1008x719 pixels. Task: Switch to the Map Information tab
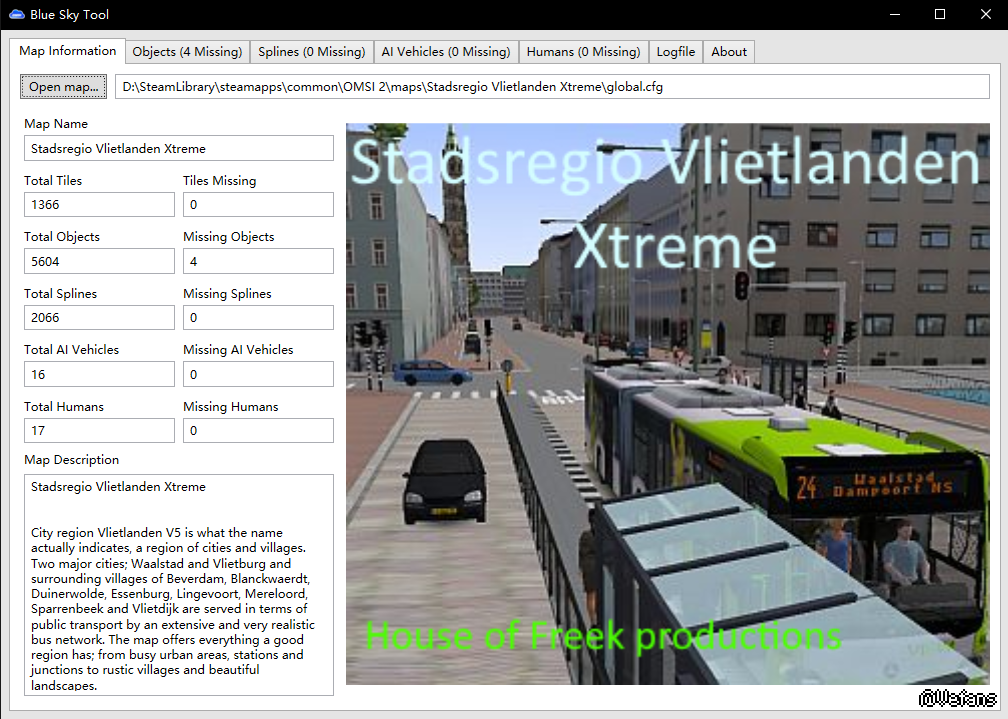point(68,51)
